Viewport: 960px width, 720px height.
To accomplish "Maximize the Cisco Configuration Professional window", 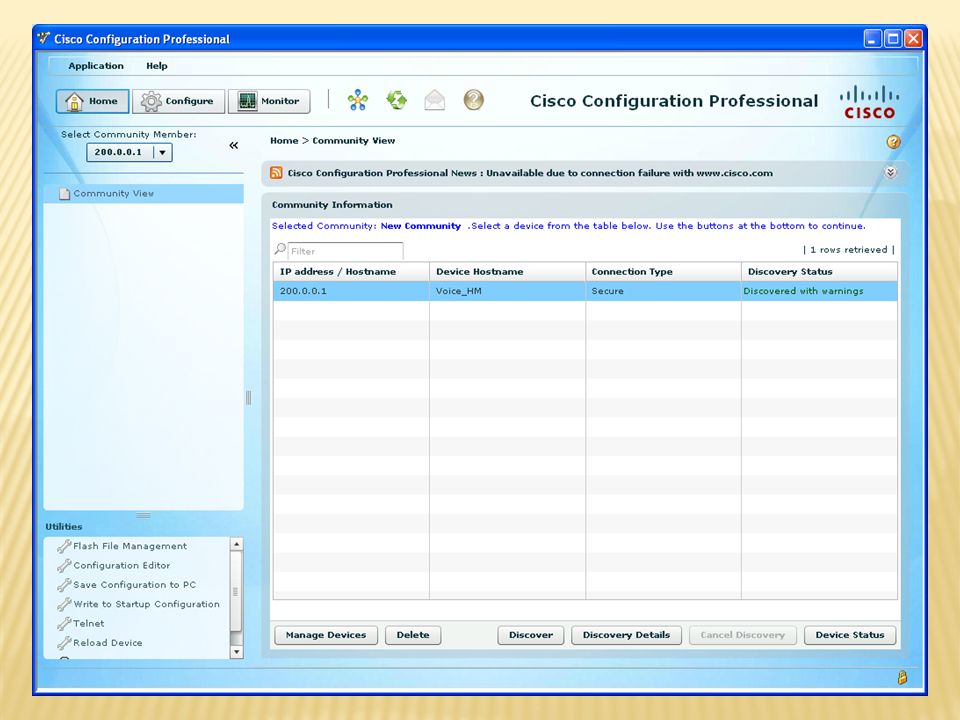I will 893,39.
